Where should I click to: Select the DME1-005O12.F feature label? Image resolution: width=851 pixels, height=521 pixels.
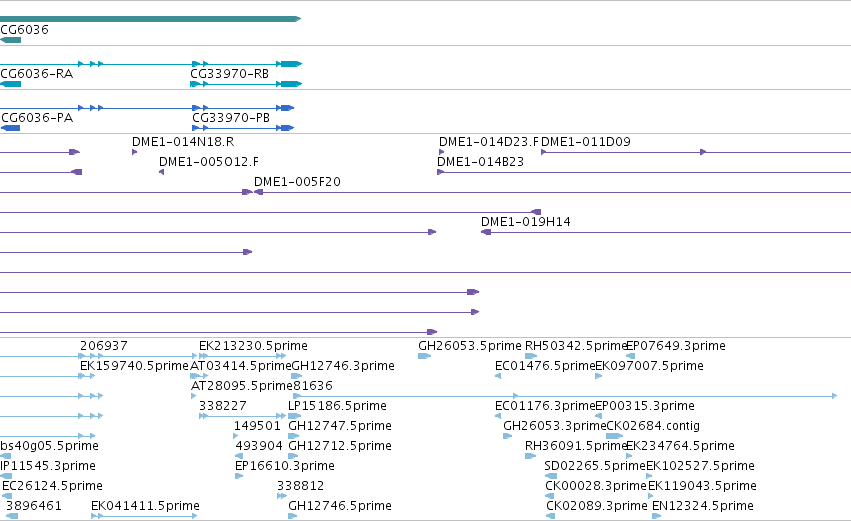click(x=209, y=162)
